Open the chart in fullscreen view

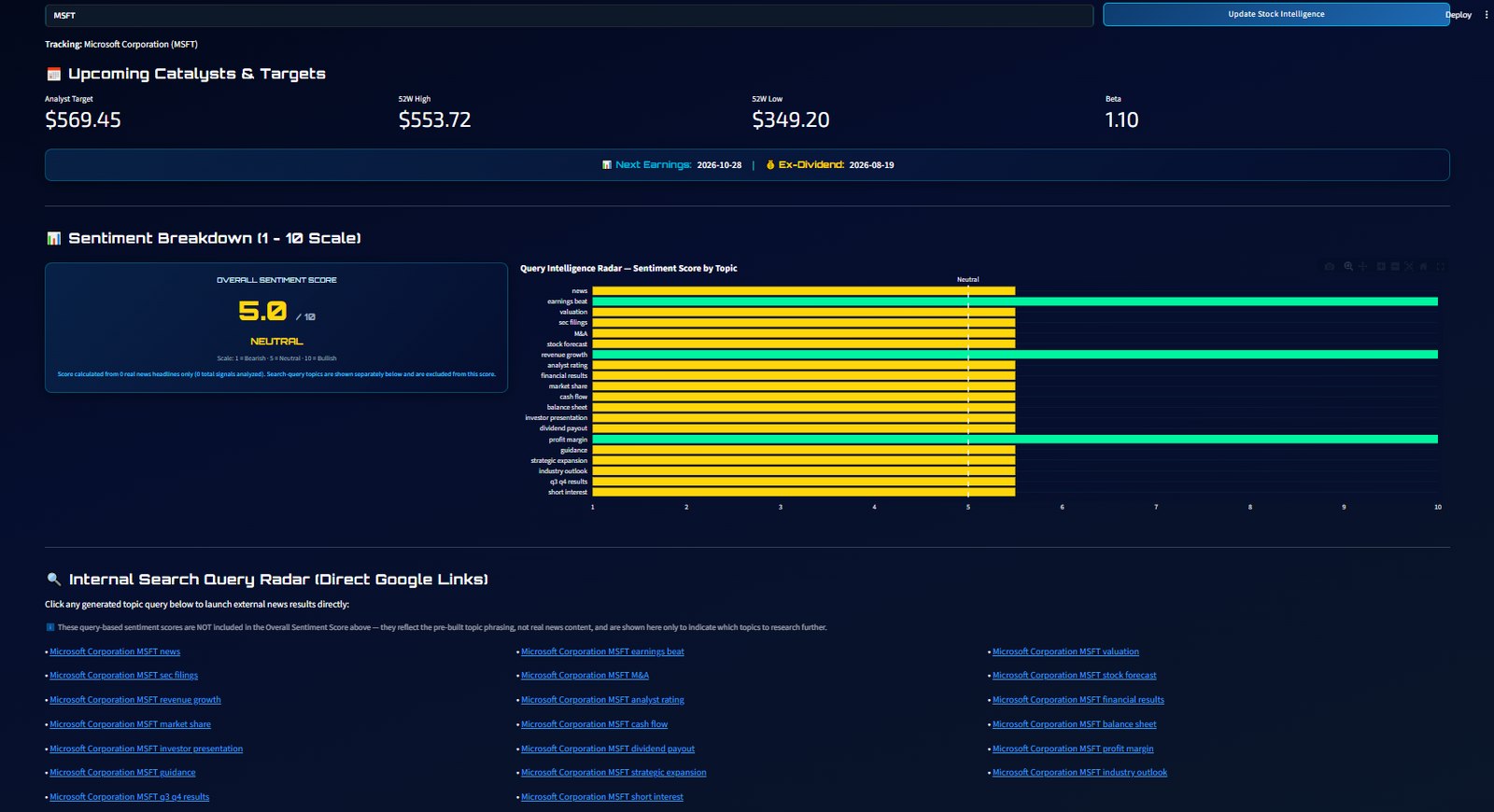coord(1441,267)
